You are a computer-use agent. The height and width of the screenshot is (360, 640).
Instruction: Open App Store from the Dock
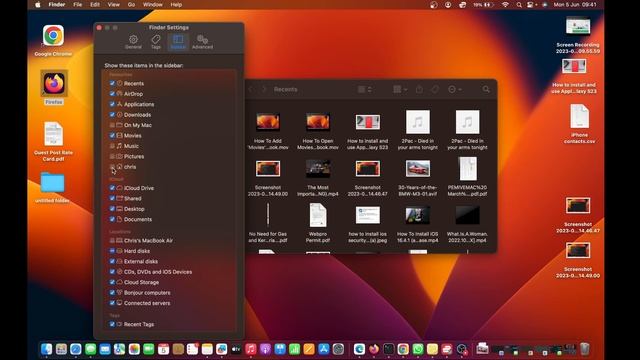[324, 349]
